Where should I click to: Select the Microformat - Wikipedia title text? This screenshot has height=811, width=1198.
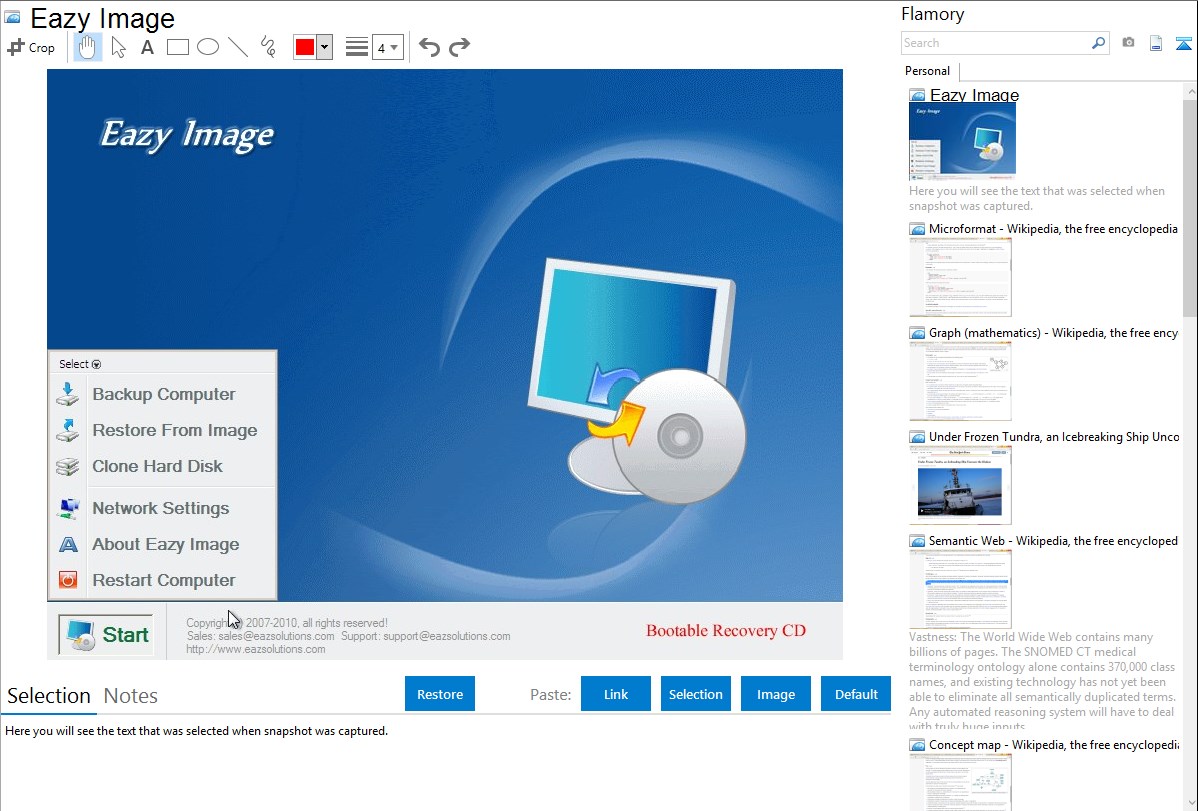(1053, 229)
